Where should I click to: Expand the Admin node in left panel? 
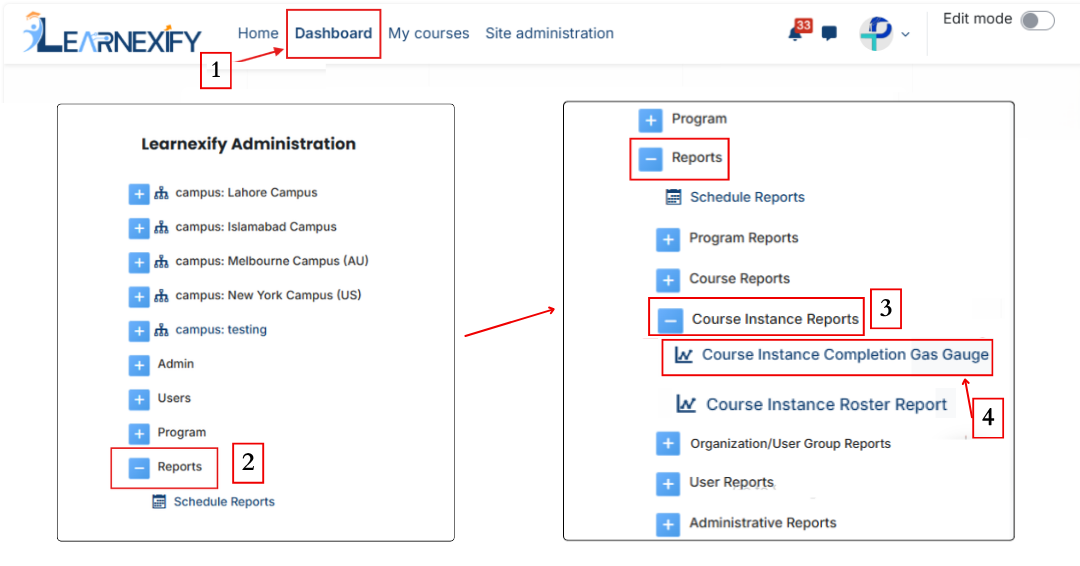click(x=138, y=365)
